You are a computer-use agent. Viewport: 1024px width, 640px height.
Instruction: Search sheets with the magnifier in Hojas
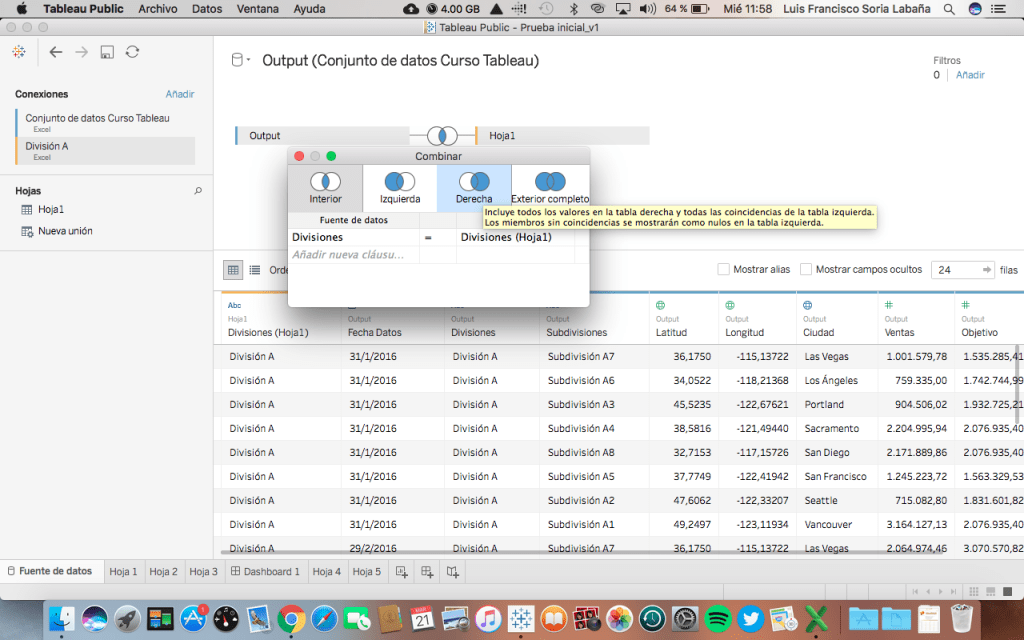point(198,191)
